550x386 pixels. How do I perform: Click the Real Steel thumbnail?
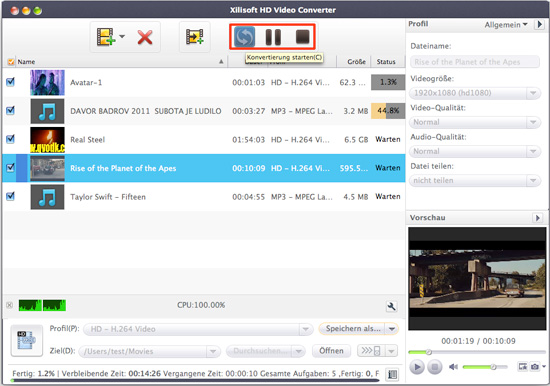pos(47,140)
